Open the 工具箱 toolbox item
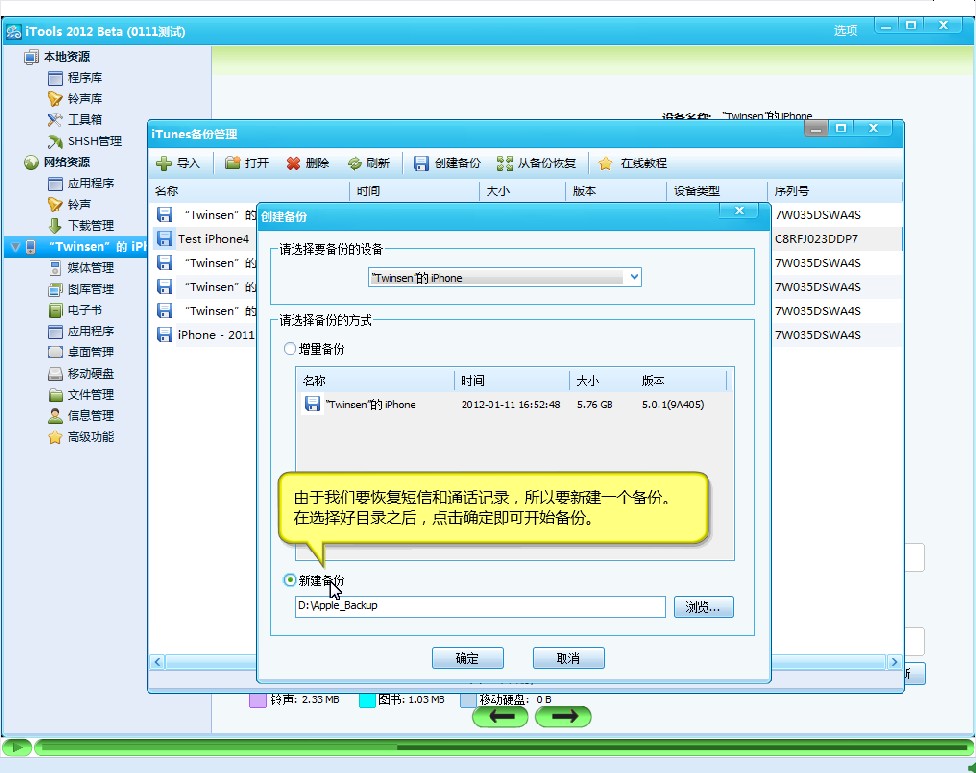This screenshot has height=773, width=976. click(x=75, y=119)
